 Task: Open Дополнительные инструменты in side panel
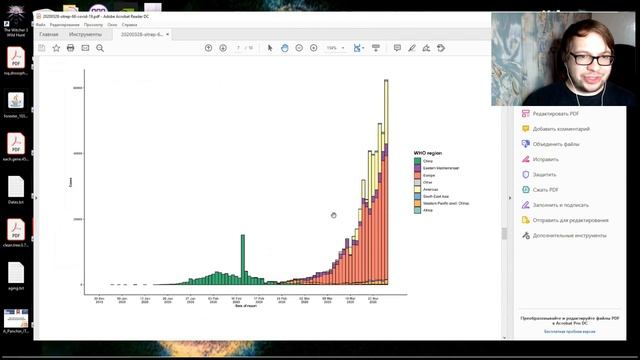[564, 236]
